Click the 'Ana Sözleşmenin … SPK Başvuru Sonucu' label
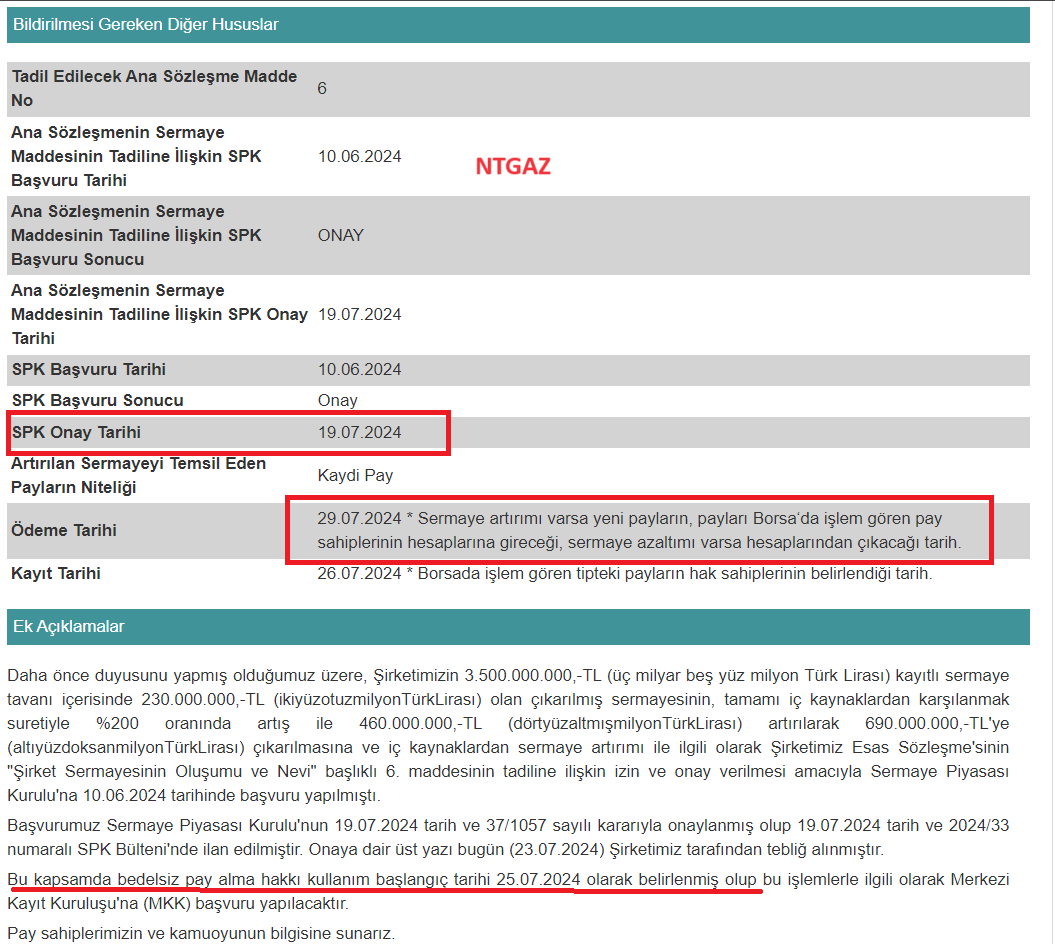 point(136,235)
